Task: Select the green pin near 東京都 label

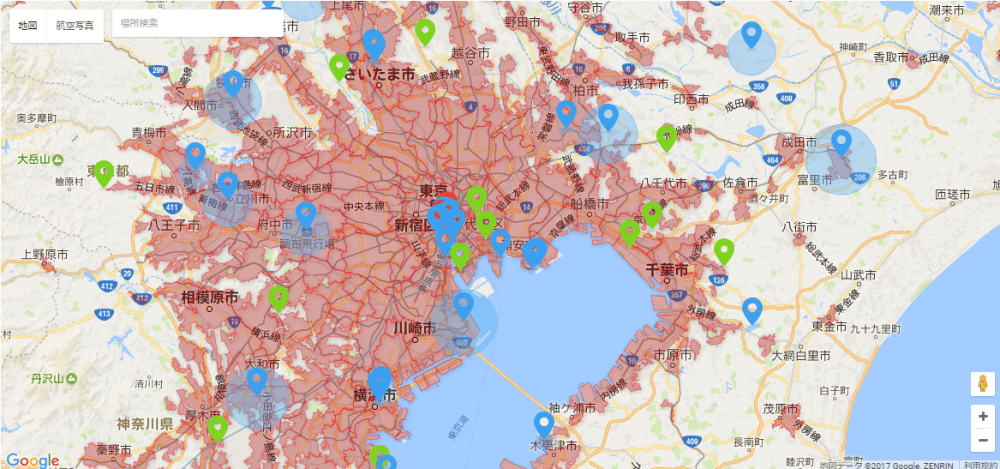Action: [104, 174]
